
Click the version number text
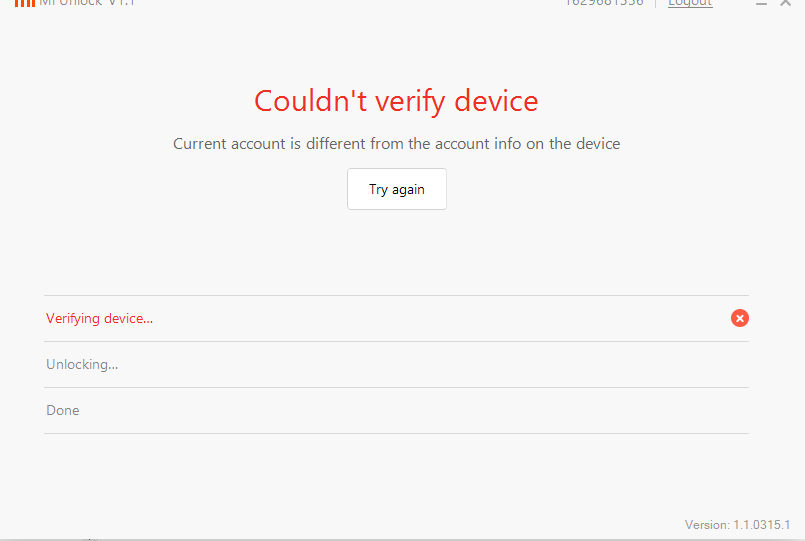737,525
